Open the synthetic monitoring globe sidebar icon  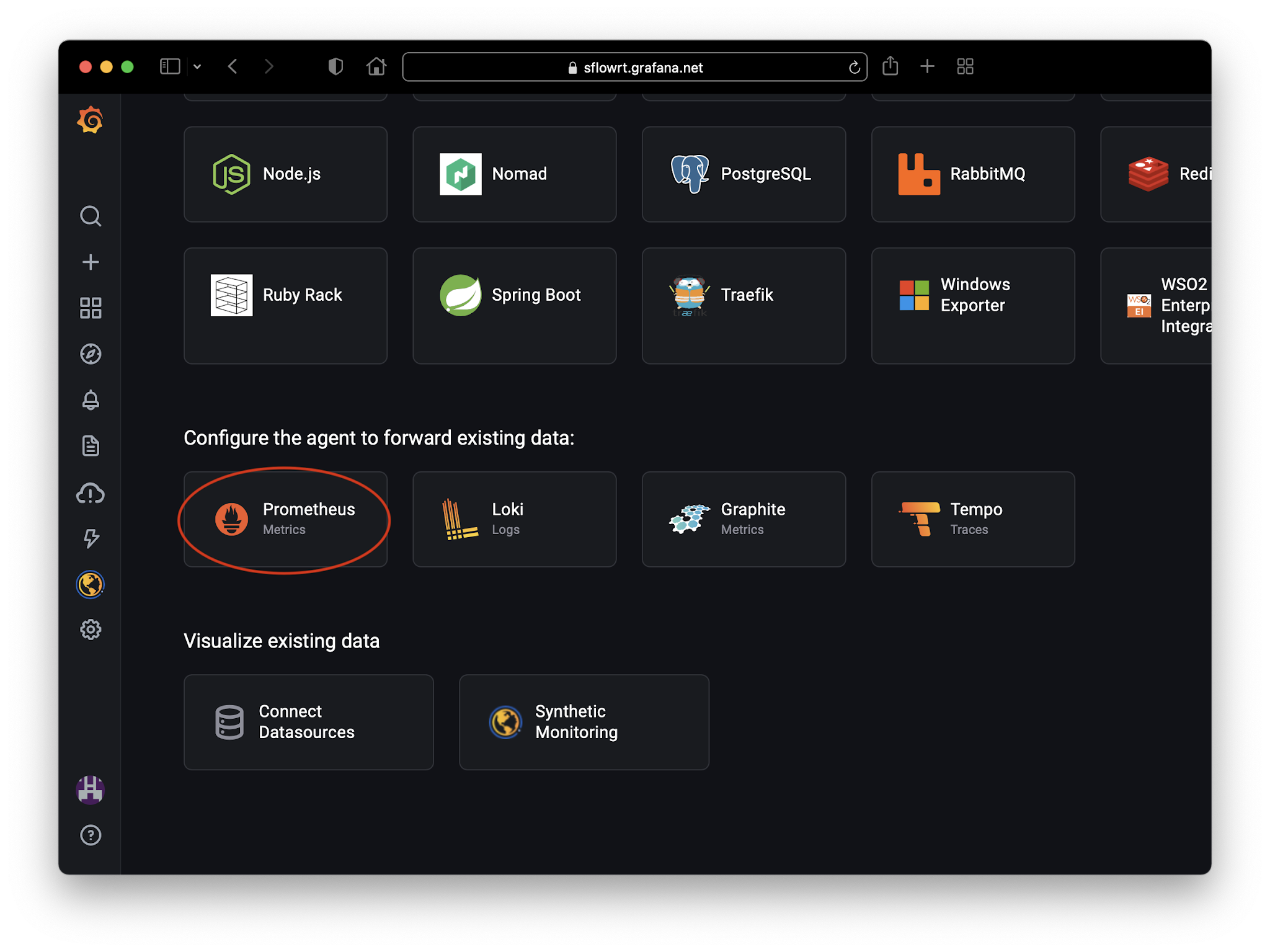91,584
